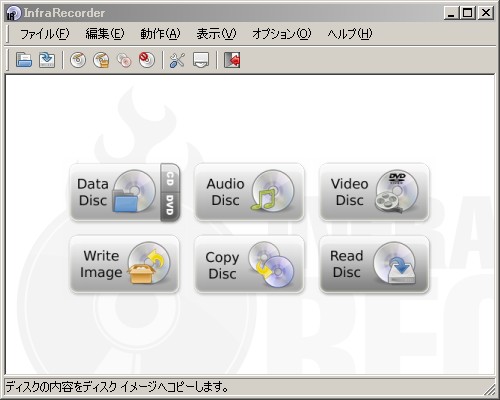The image size is (500, 400).
Task: Open configuration via wrench and screwdriver icon
Action: click(x=177, y=60)
